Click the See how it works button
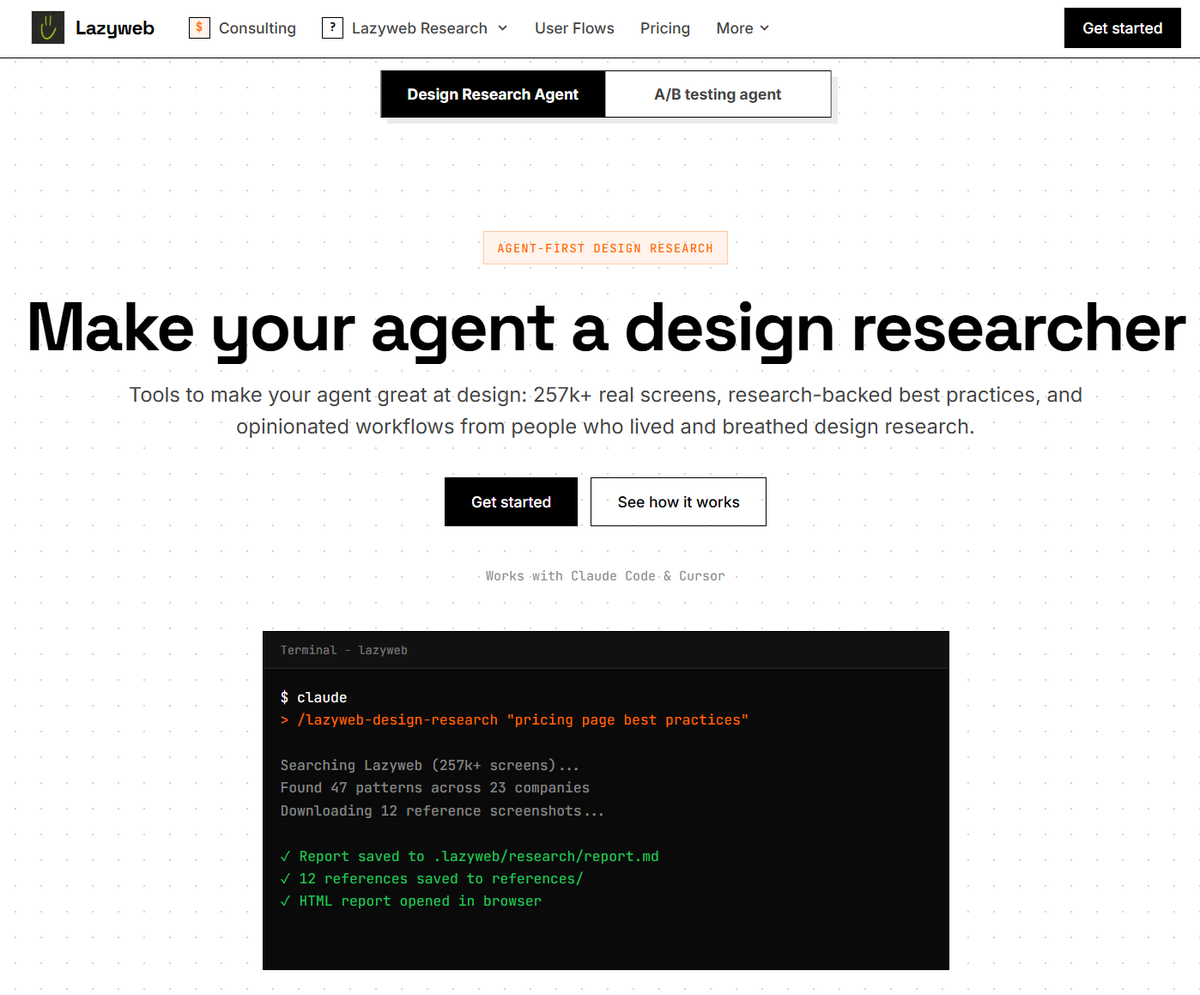 coord(679,502)
